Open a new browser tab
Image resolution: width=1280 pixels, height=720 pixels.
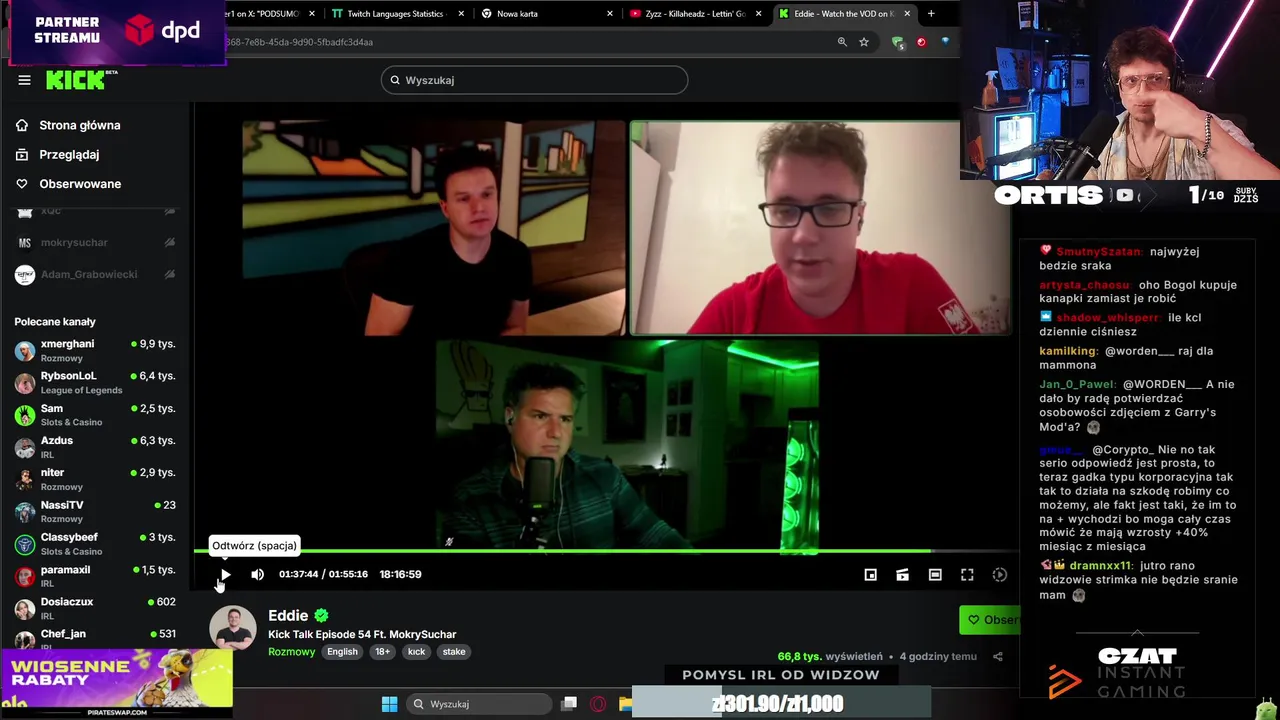[x=931, y=14]
